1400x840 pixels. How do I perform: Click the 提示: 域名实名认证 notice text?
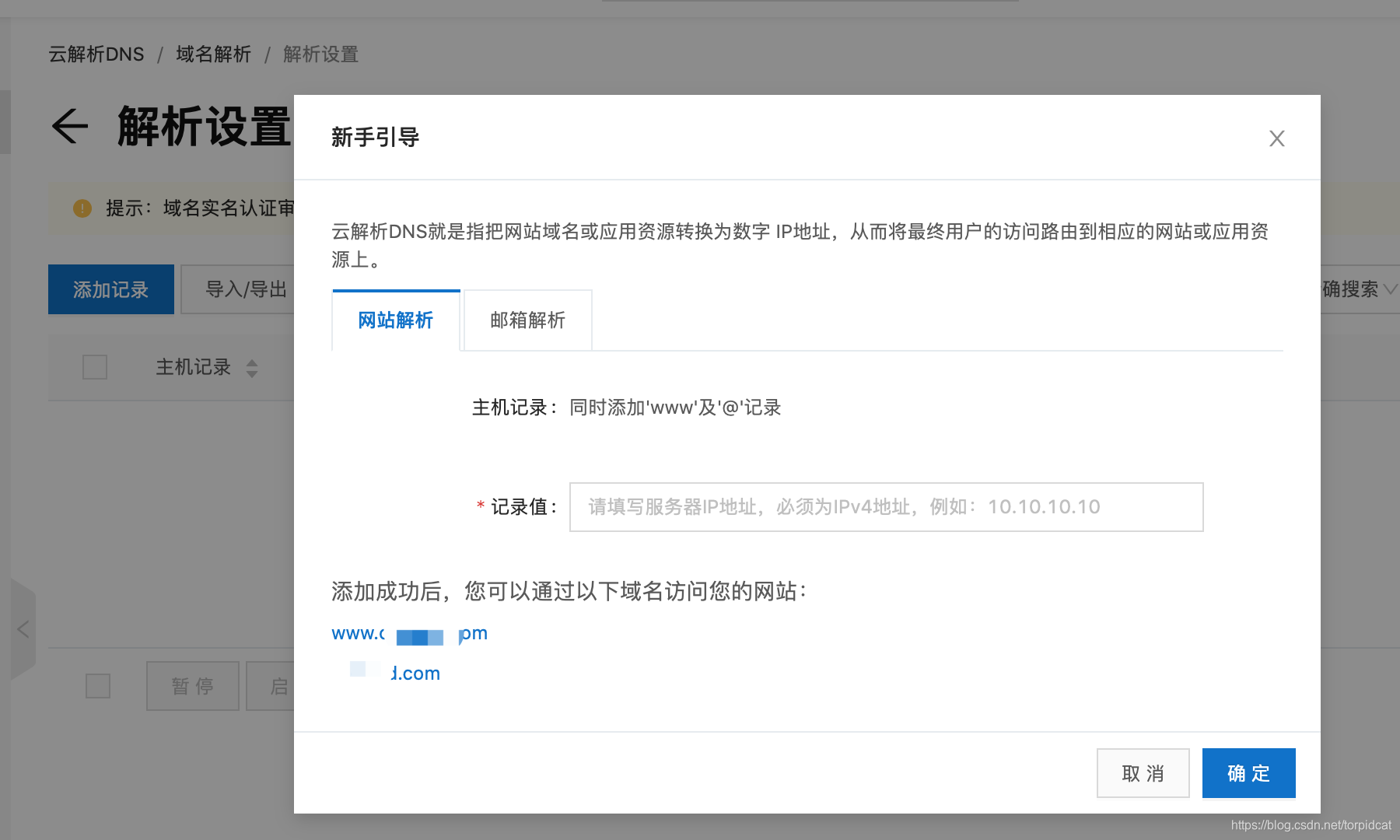click(200, 208)
